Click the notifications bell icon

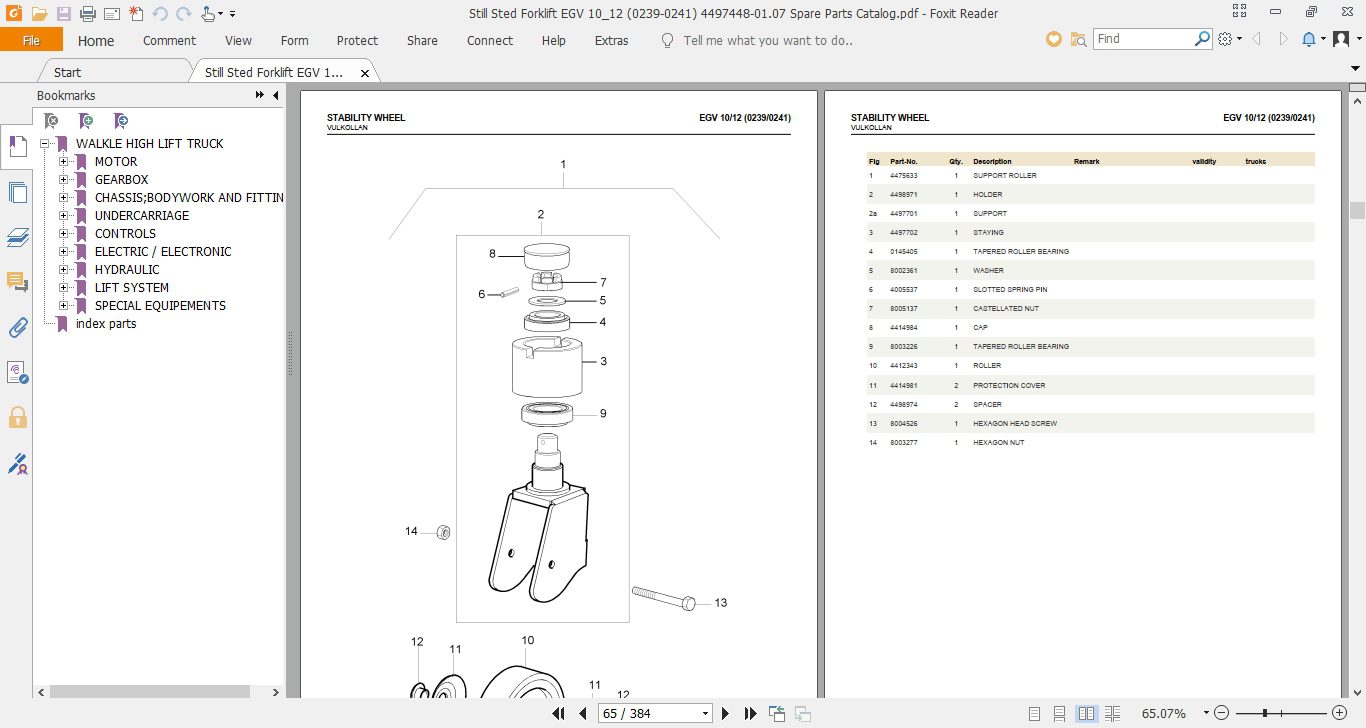point(1308,39)
